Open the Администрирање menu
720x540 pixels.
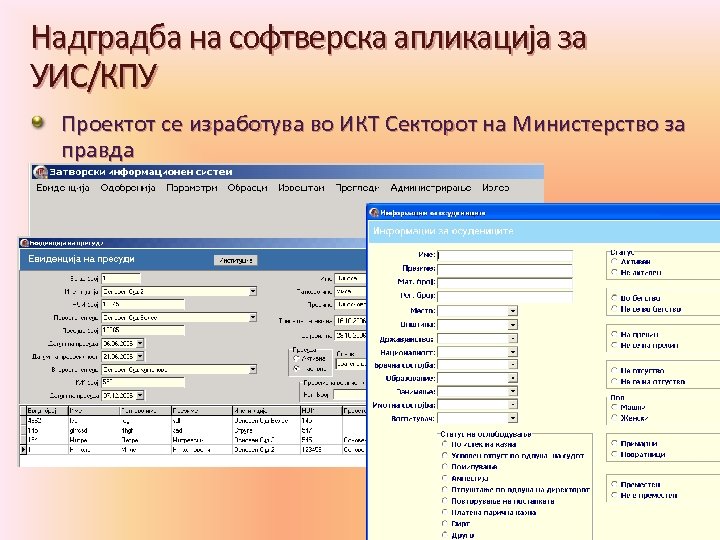pyautogui.click(x=431, y=188)
